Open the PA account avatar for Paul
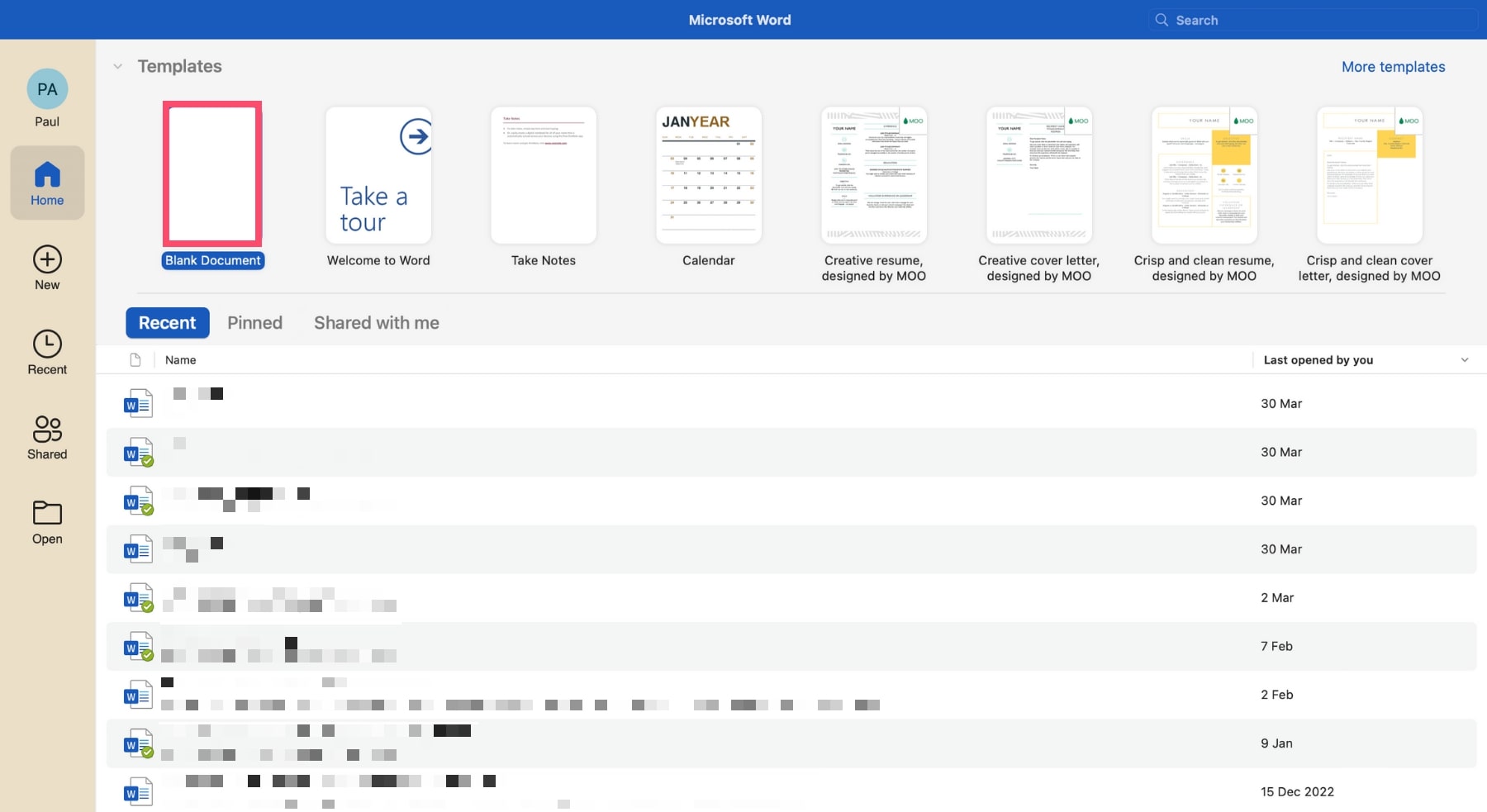 47,89
